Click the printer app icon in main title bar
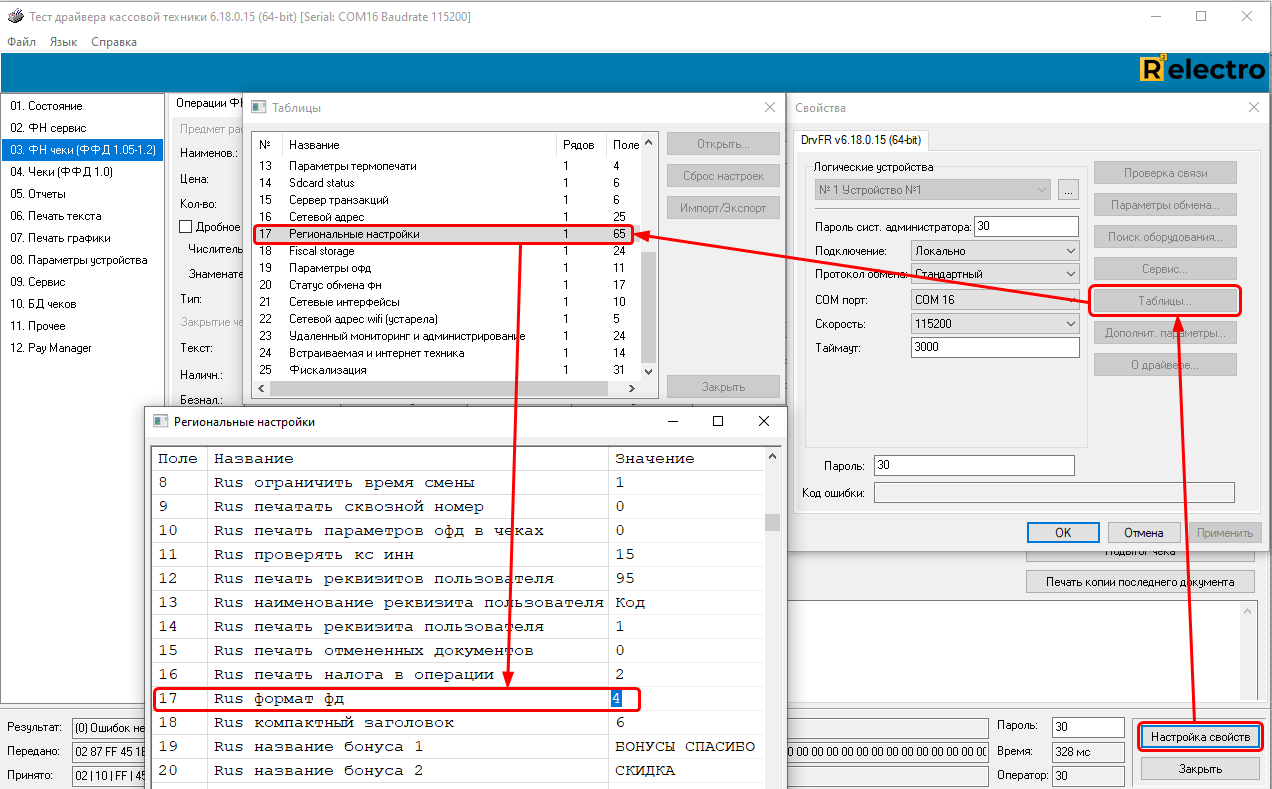 14,17
